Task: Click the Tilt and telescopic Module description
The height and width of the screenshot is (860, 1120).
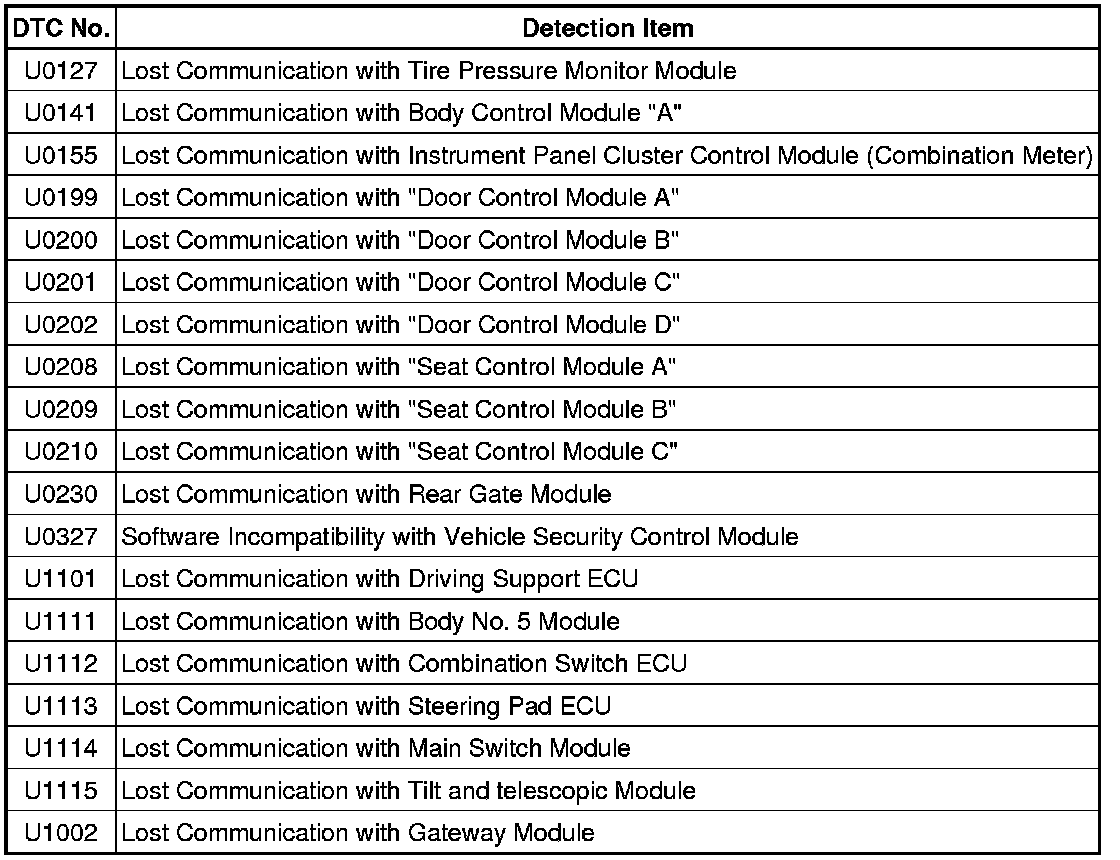Action: click(x=408, y=791)
